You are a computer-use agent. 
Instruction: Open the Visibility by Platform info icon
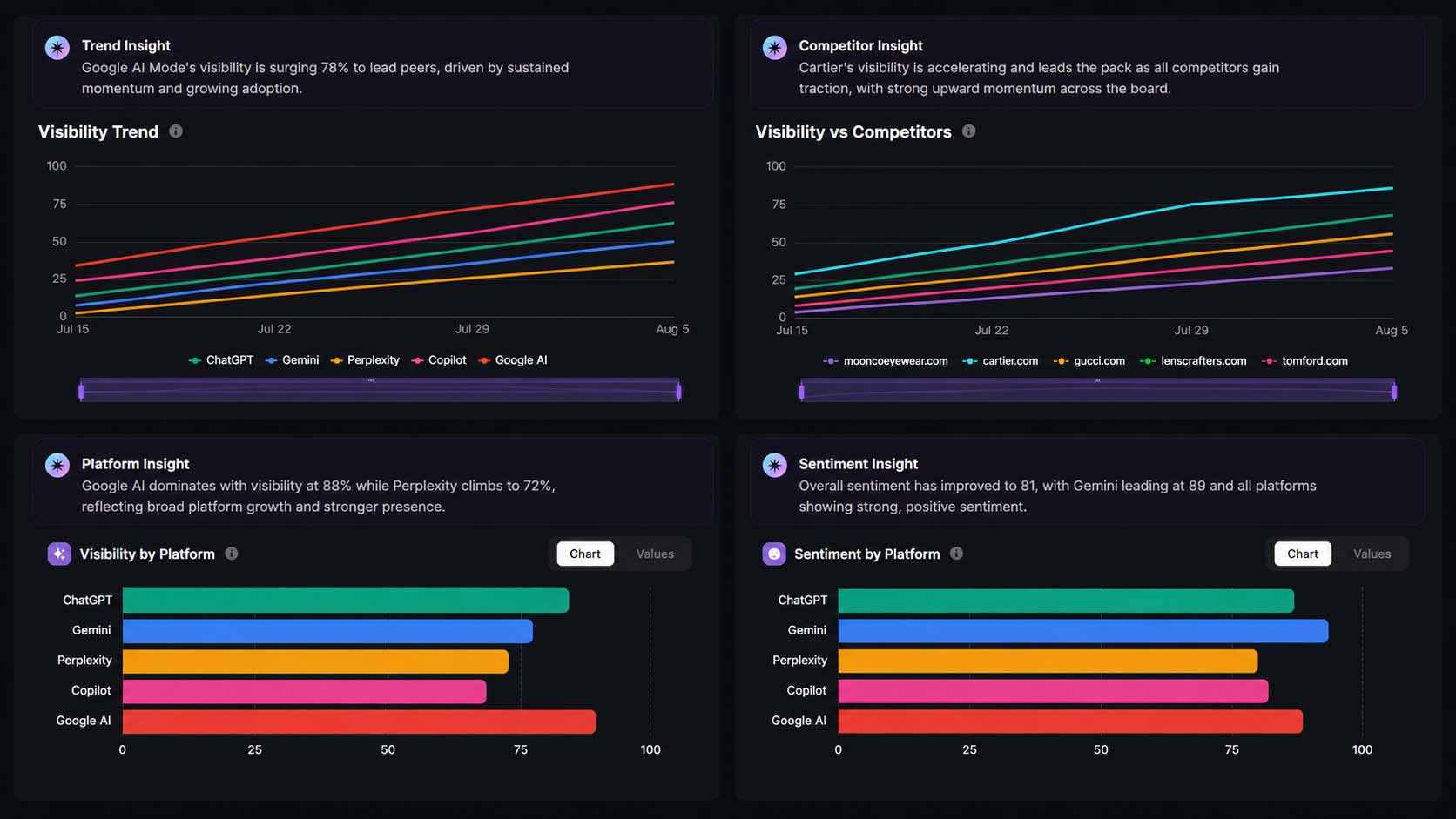tap(232, 554)
